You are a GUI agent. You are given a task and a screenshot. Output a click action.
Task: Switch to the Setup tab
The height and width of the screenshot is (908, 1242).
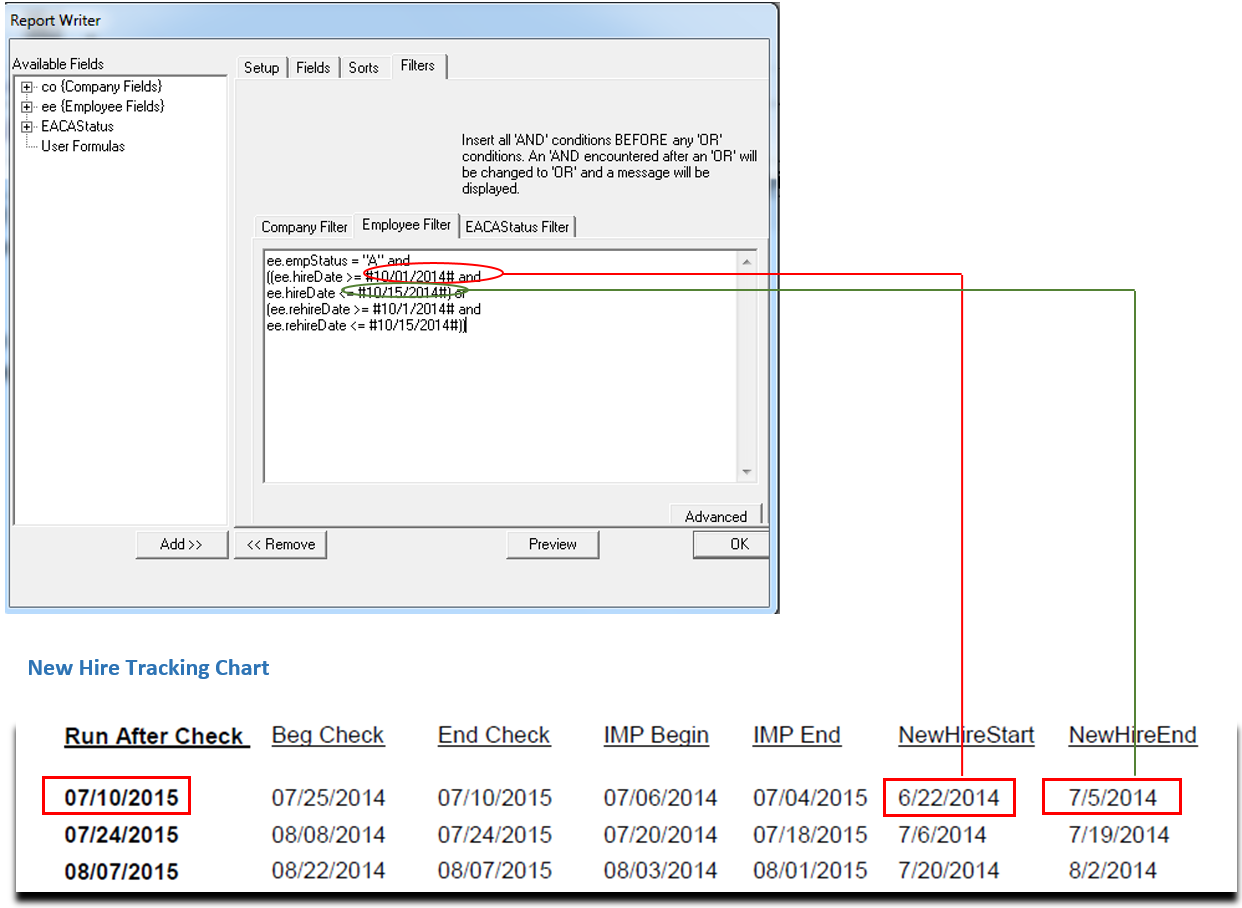click(x=261, y=67)
